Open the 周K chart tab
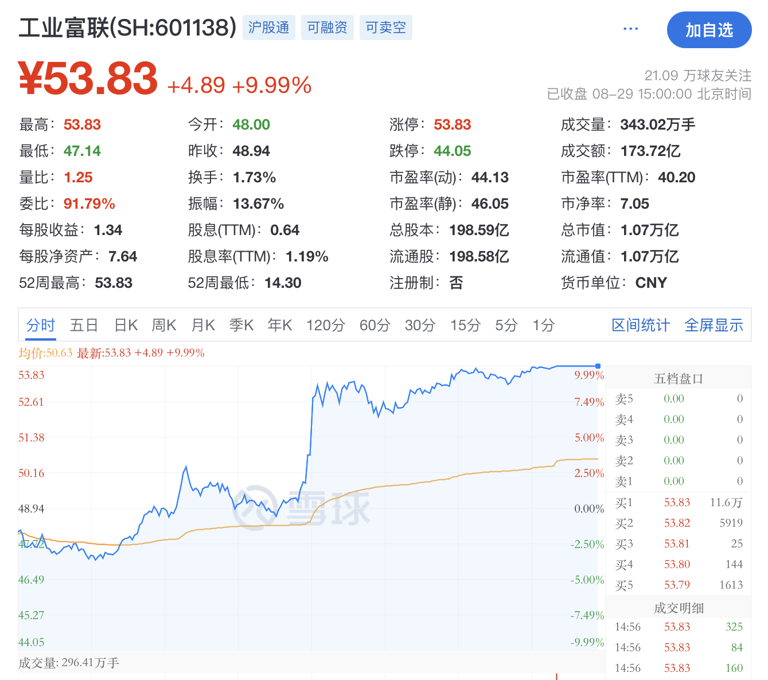 pos(164,325)
